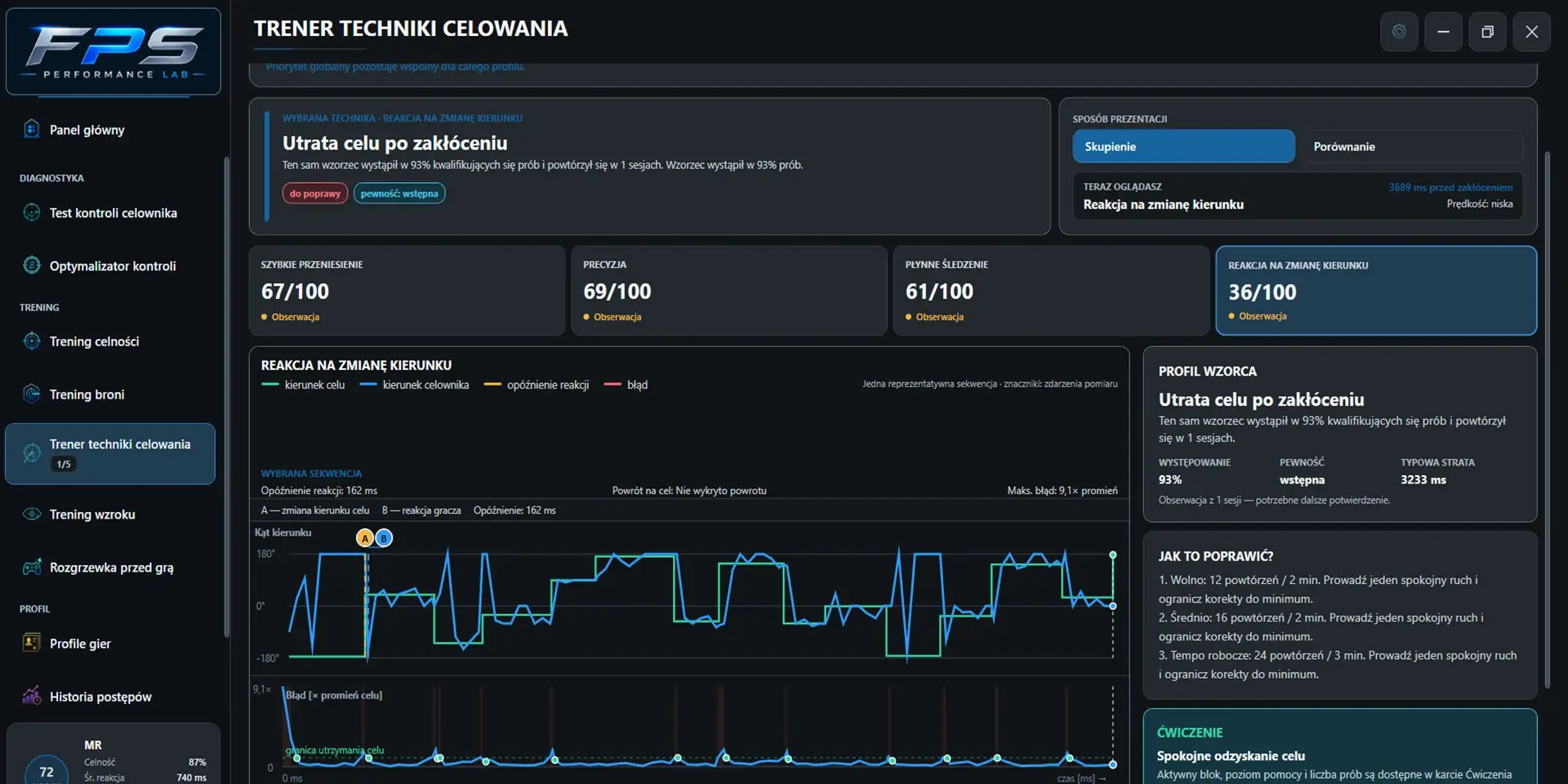Click the Trening wzroku eye icon
Screen dimensions: 1568x784
(31, 514)
